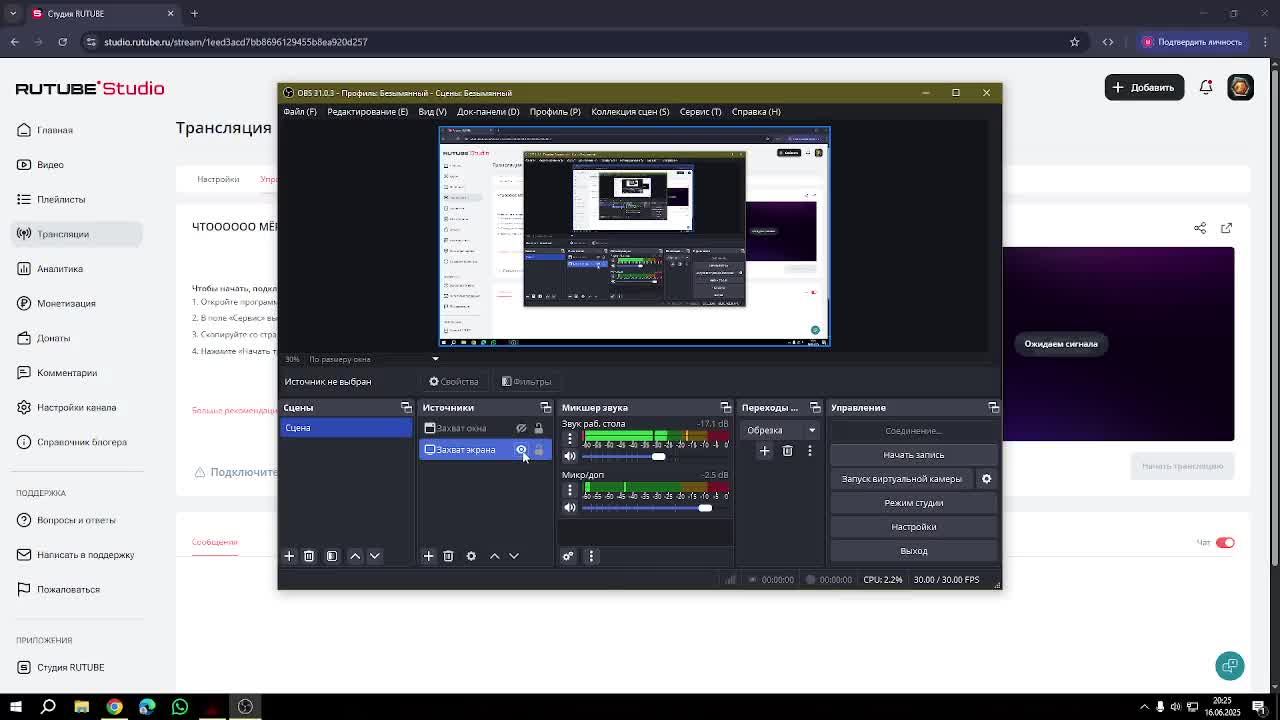Open OBS Настройки button
Image resolution: width=1280 pixels, height=720 pixels.
[x=913, y=527]
